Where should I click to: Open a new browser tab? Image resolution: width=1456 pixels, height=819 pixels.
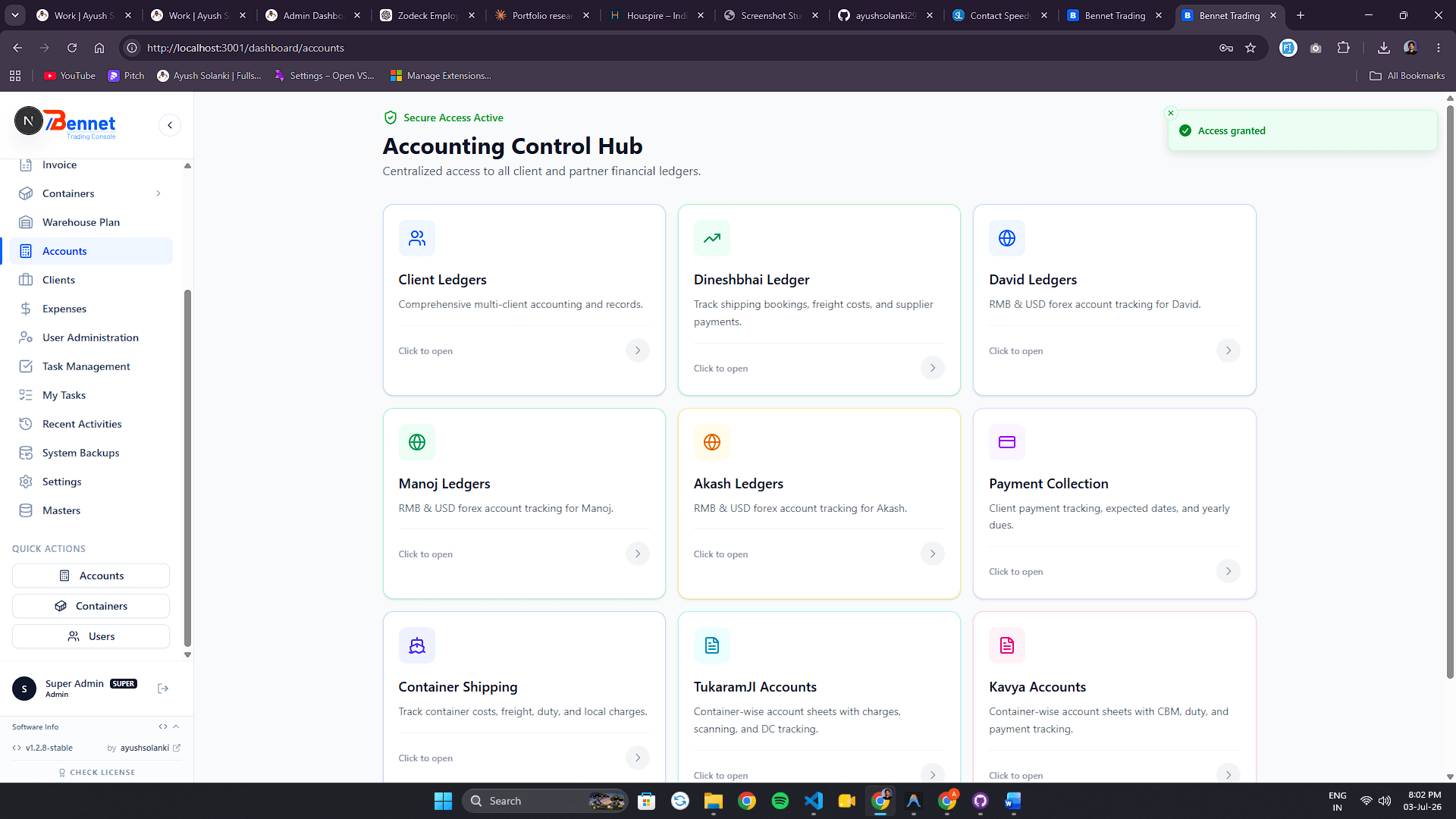pos(1301,15)
